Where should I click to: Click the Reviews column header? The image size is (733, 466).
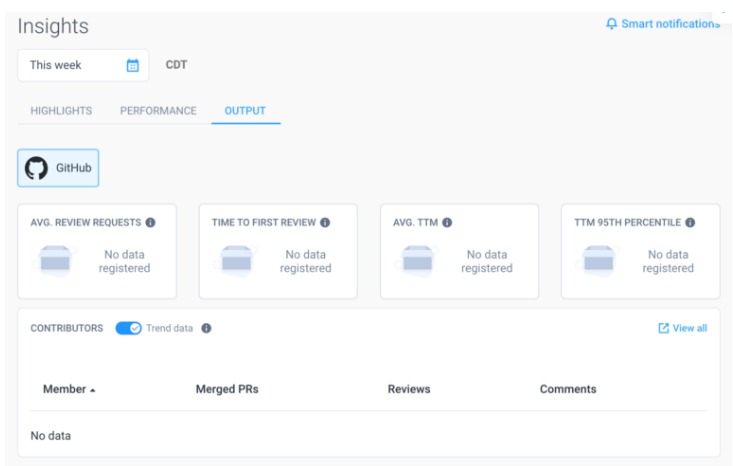coord(408,389)
